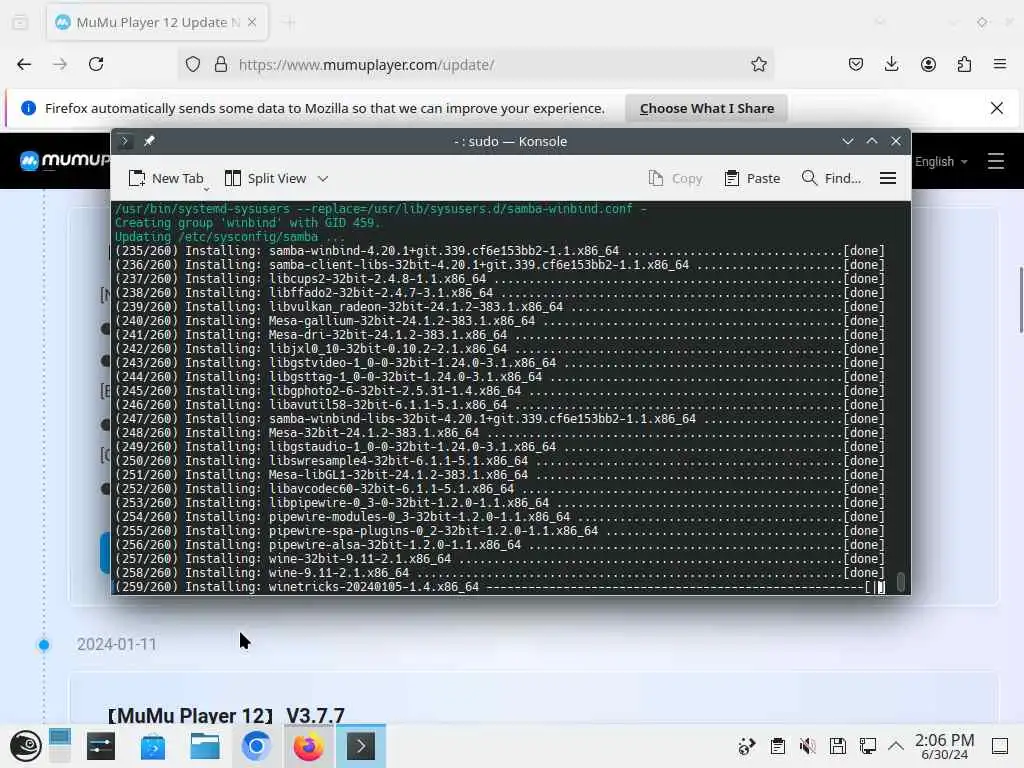Expand hidden system tray icons
The width and height of the screenshot is (1024, 768).
pyautogui.click(x=896, y=746)
